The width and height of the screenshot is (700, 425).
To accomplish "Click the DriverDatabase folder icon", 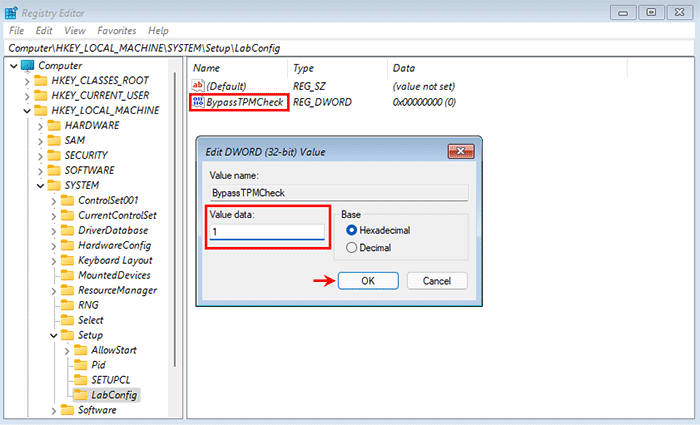I will click(67, 230).
